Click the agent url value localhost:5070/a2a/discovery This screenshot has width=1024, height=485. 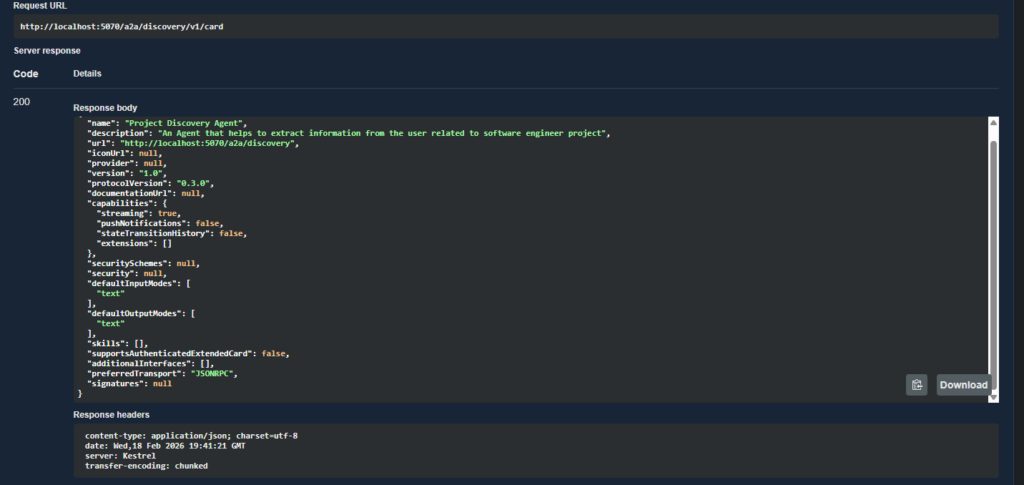(224, 143)
